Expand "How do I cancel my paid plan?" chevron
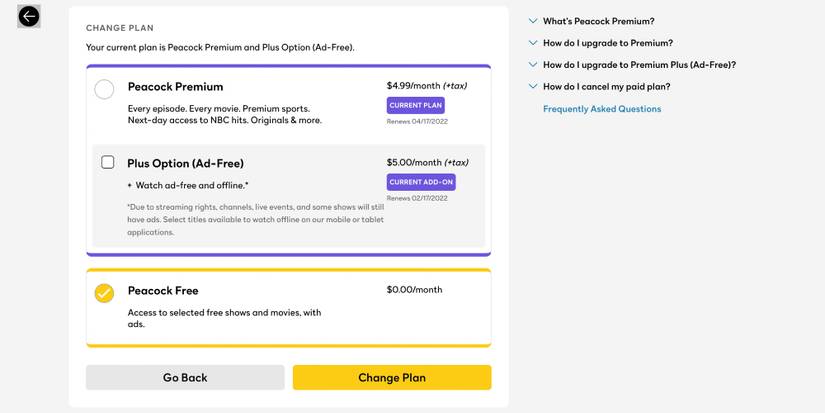This screenshot has width=825, height=413. click(533, 87)
